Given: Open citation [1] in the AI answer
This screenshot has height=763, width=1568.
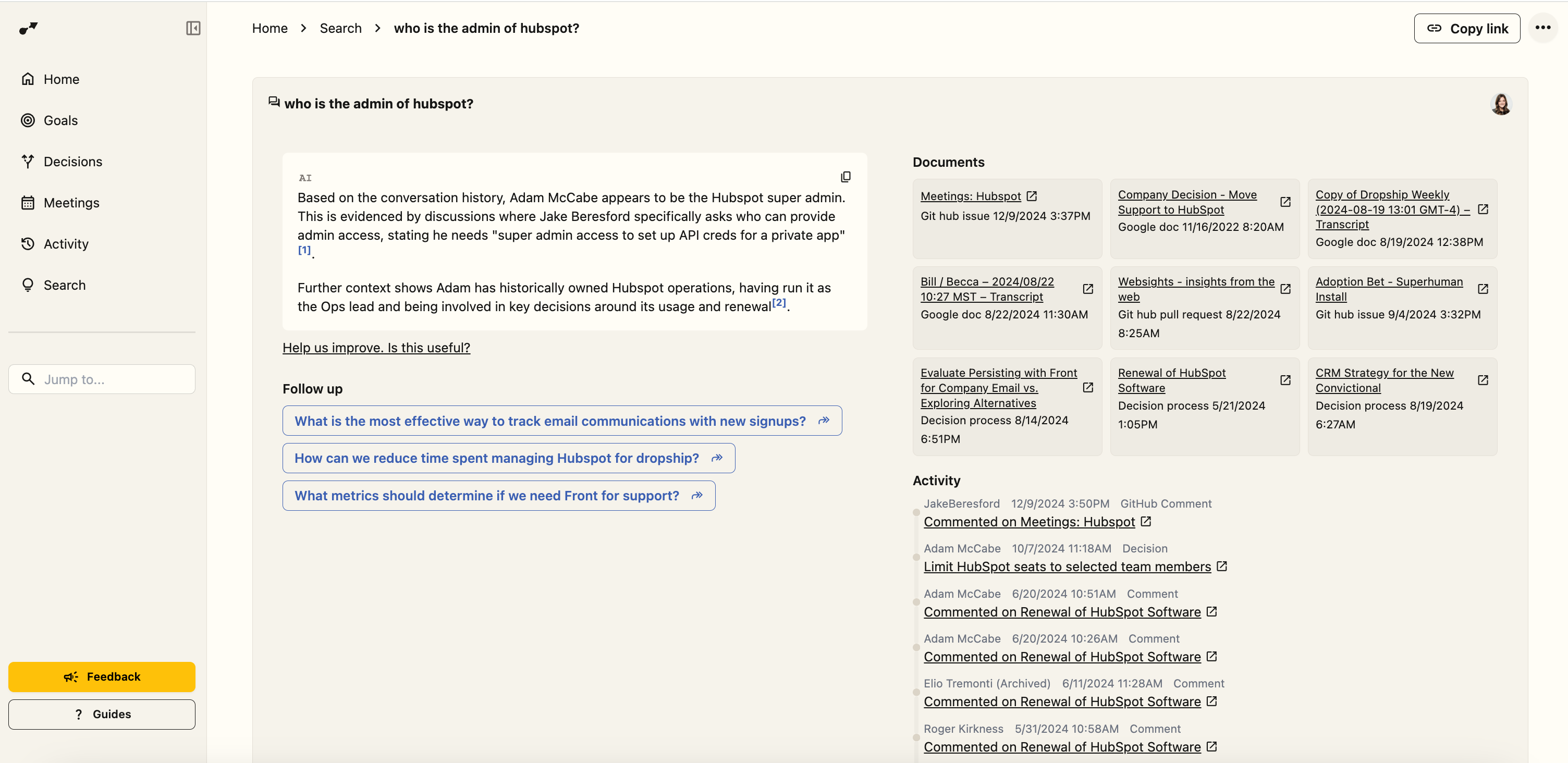Looking at the screenshot, I should tap(304, 250).
